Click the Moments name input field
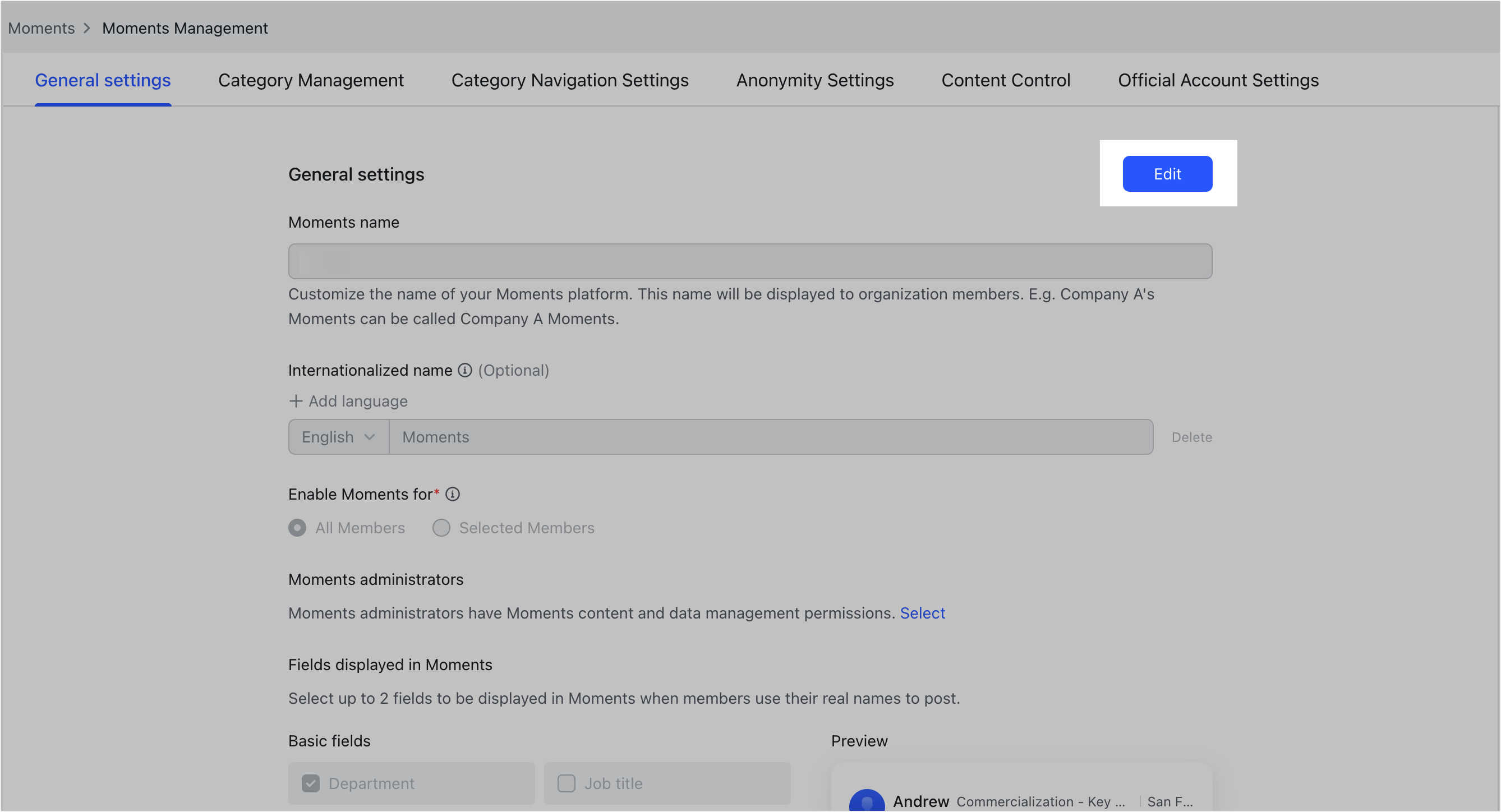 [x=750, y=261]
